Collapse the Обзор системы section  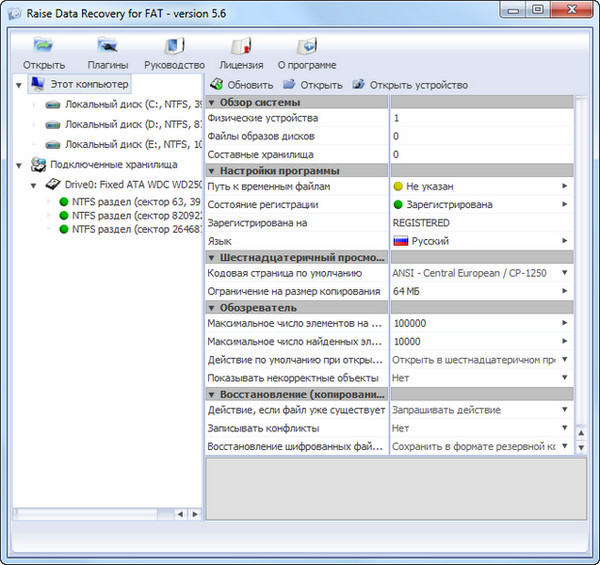coord(212,102)
